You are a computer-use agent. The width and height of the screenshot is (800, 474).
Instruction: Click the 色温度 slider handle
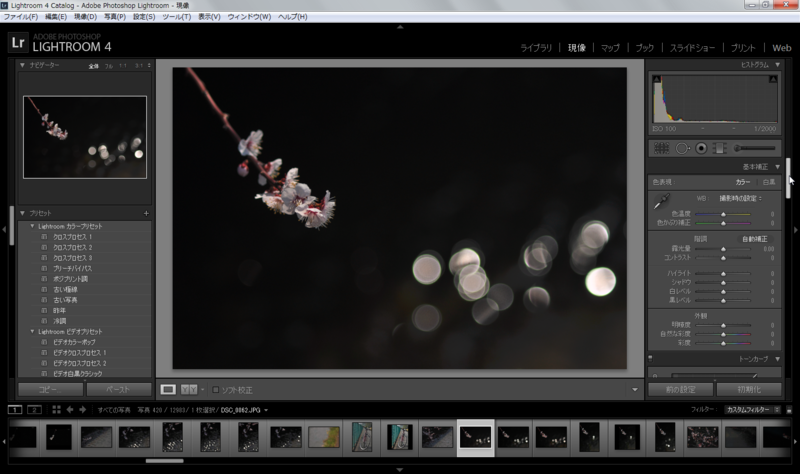(723, 214)
